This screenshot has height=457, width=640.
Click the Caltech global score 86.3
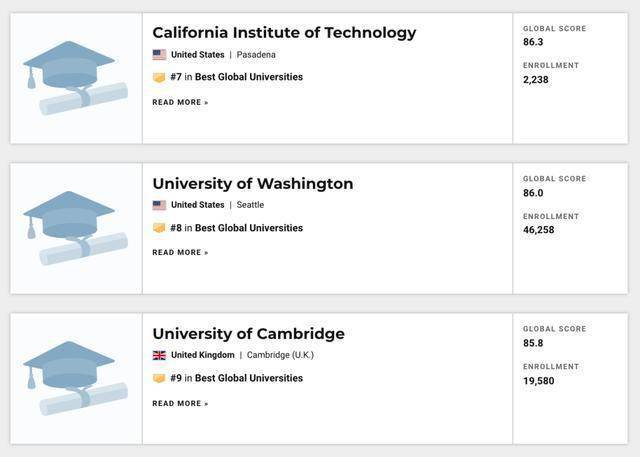[x=534, y=43]
